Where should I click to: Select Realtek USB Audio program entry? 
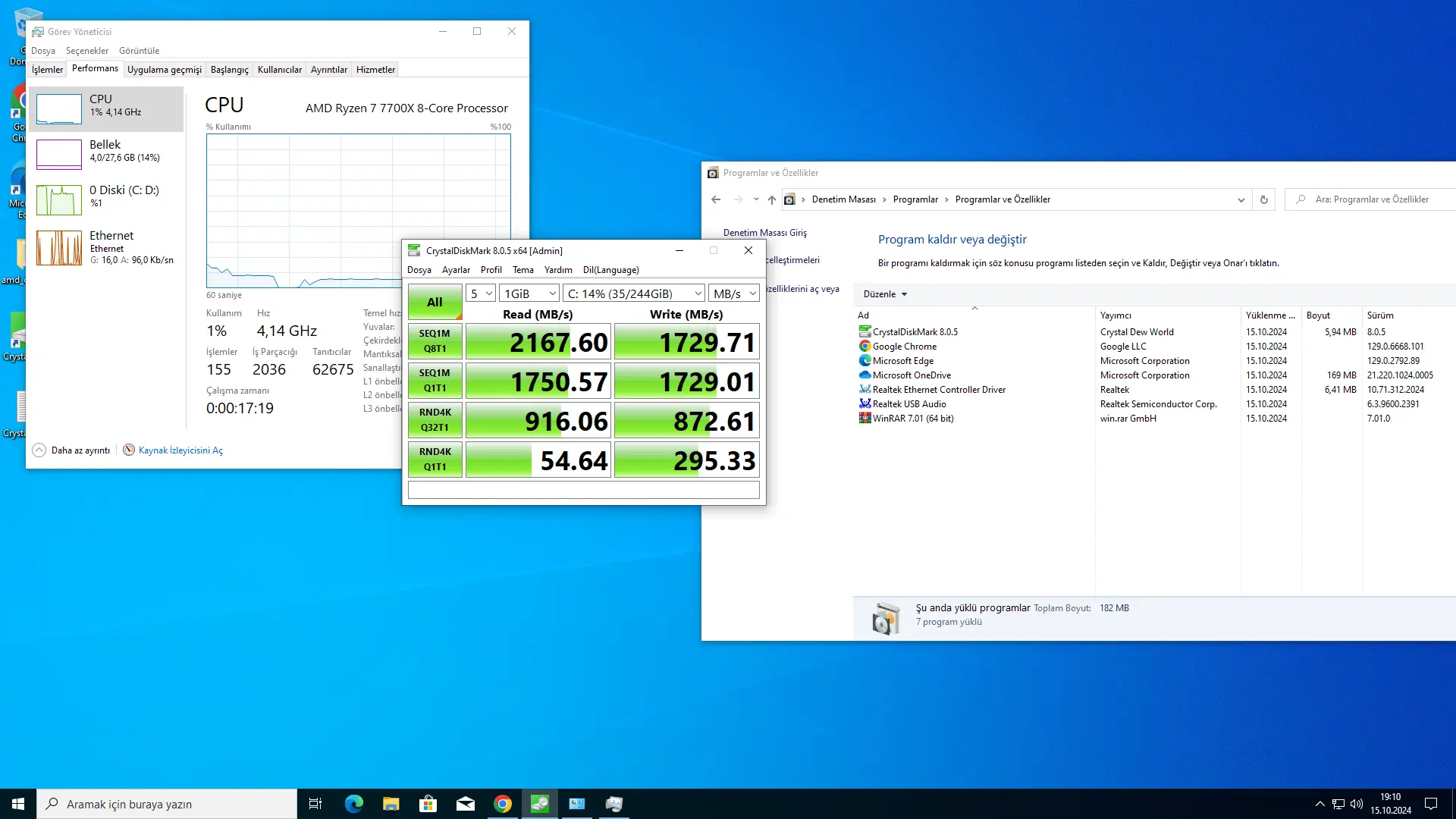point(909,404)
